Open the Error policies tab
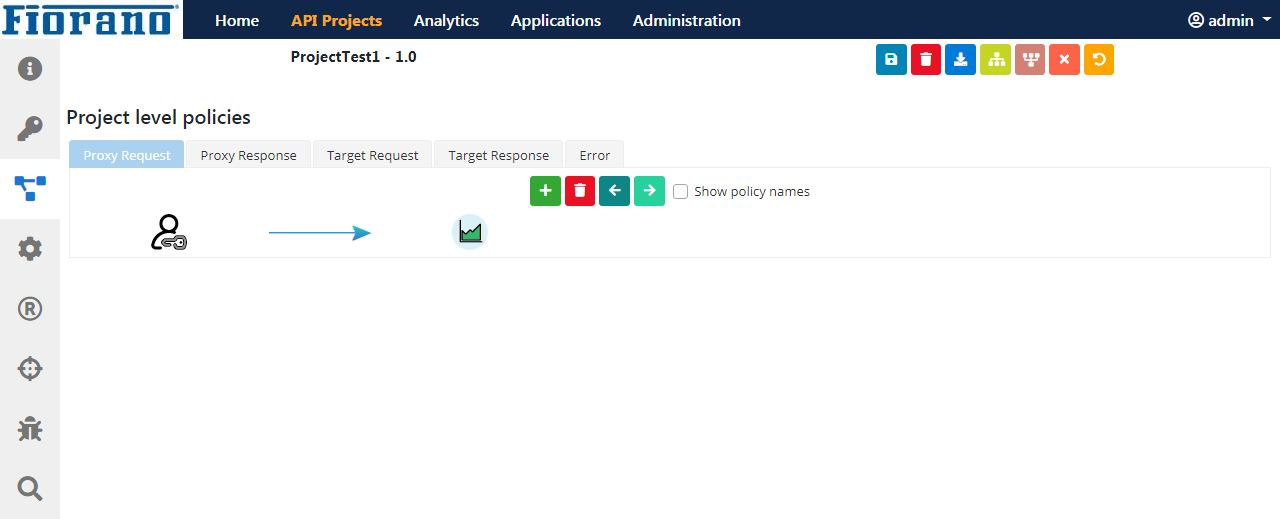1280x519 pixels. point(594,155)
